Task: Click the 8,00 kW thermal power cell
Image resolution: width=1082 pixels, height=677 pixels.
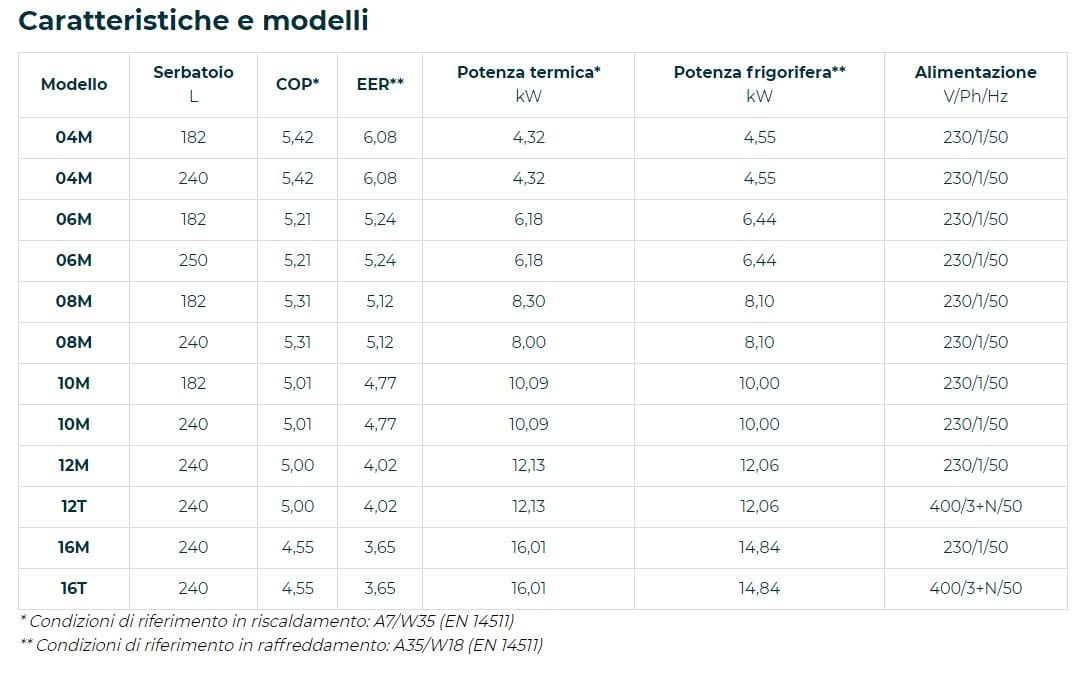Action: [x=528, y=342]
